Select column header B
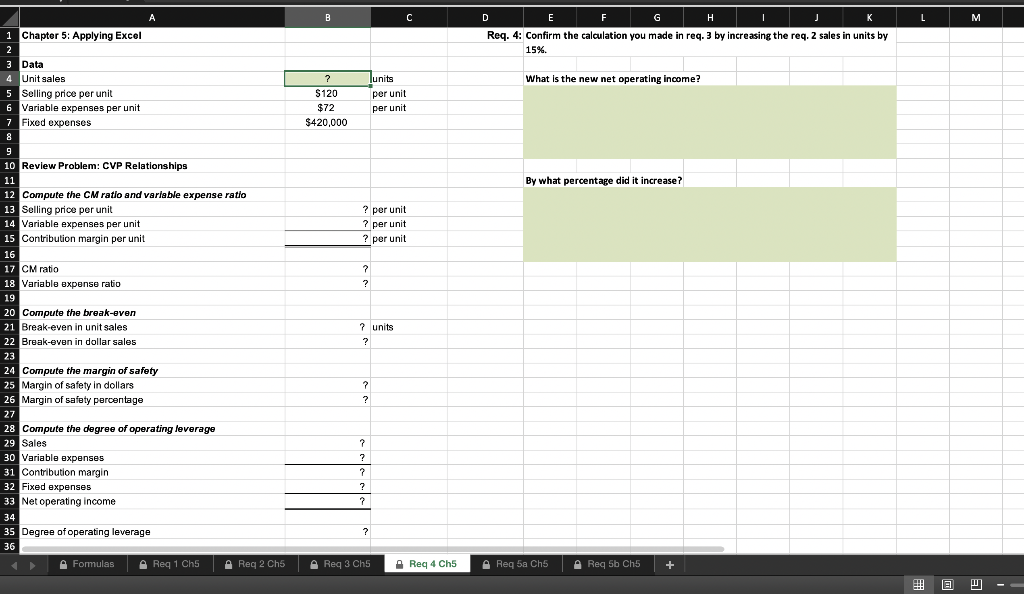Screen dimensions: 1024x594 pyautogui.click(x=327, y=17)
